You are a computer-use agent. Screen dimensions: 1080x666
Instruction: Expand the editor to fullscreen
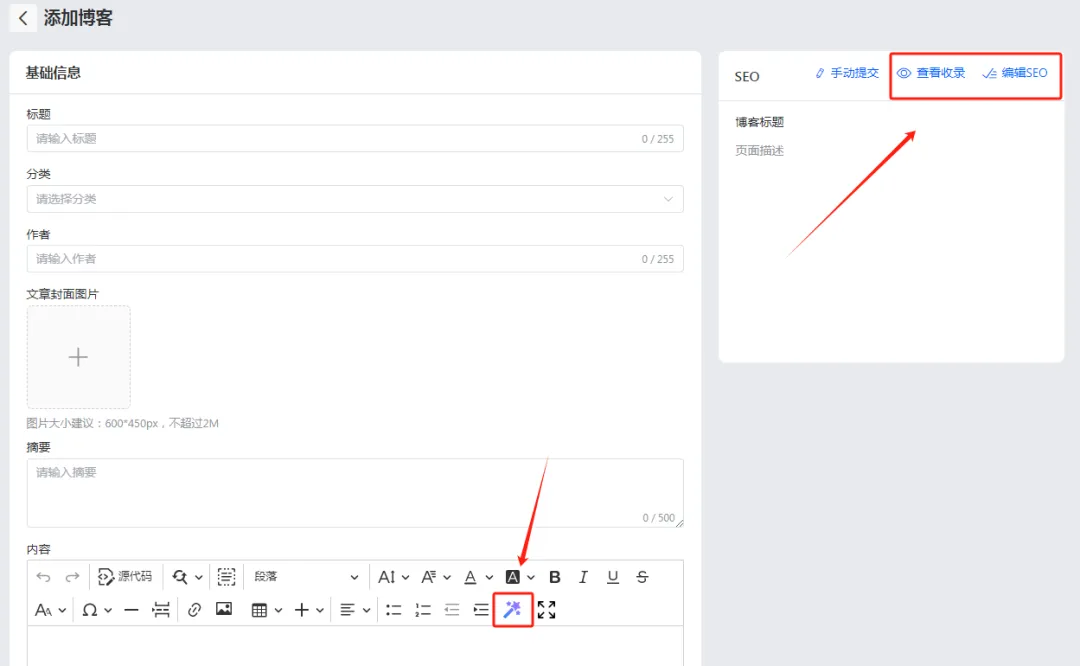[x=546, y=610]
